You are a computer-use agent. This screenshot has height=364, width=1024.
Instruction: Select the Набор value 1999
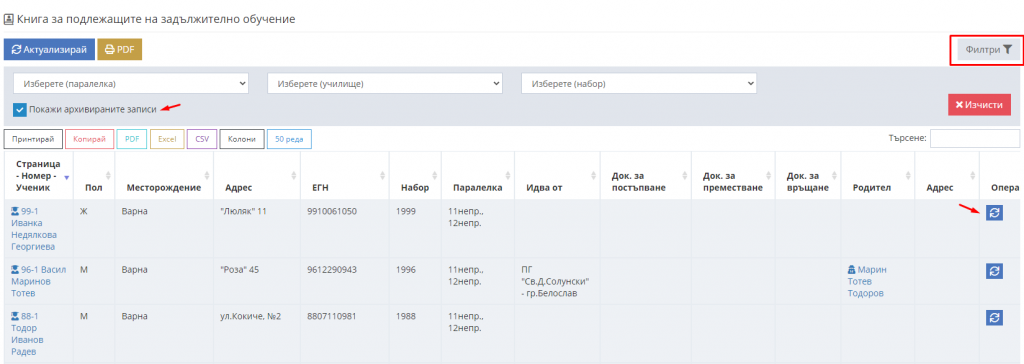click(x=406, y=212)
